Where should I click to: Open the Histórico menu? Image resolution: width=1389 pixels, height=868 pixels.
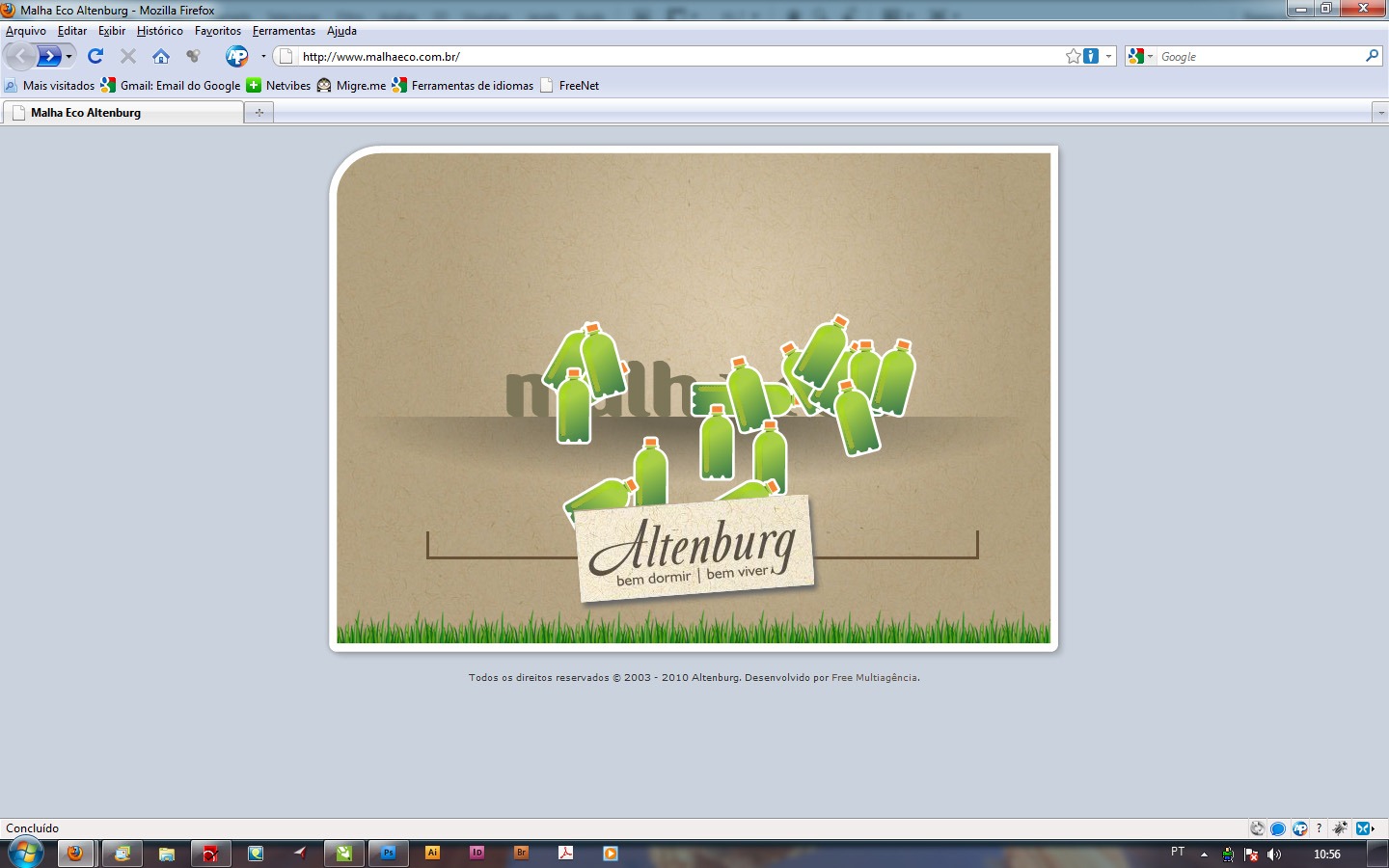(x=160, y=31)
